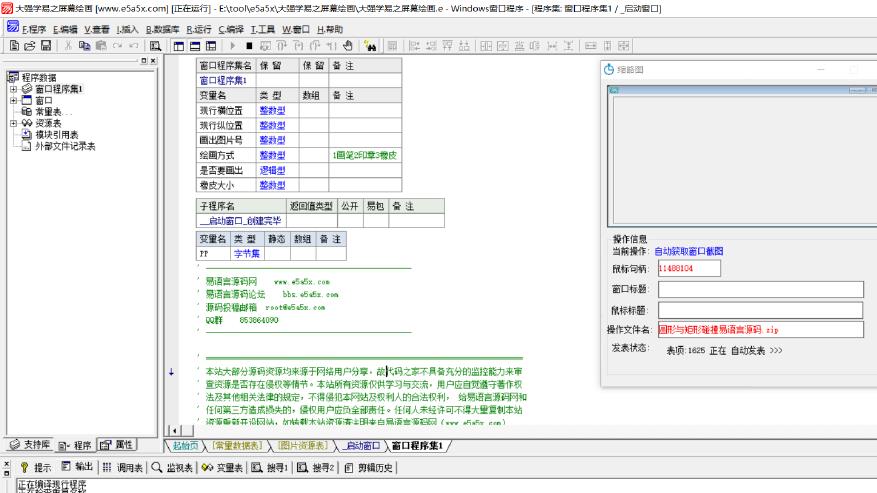Open the T.工具 menu
The image size is (877, 493).
click(x=263, y=30)
